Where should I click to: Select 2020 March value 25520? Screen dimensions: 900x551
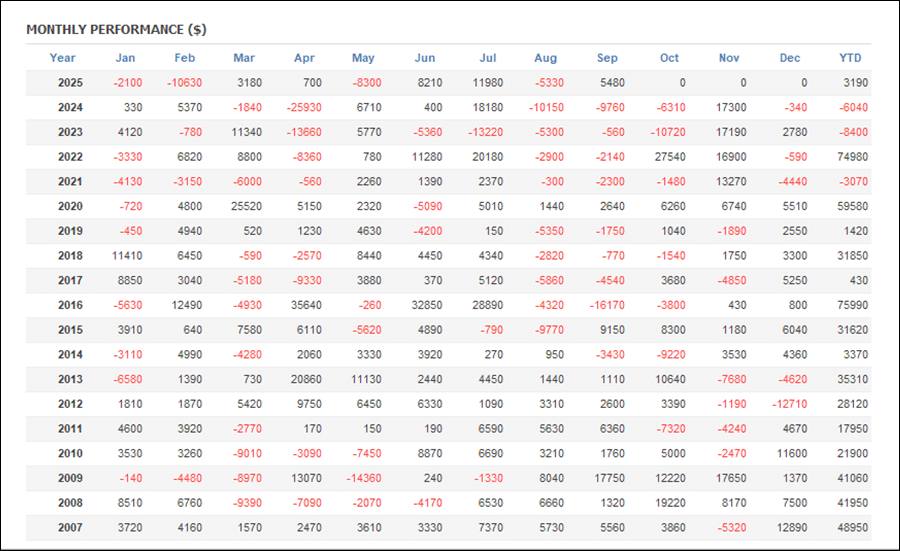245,206
